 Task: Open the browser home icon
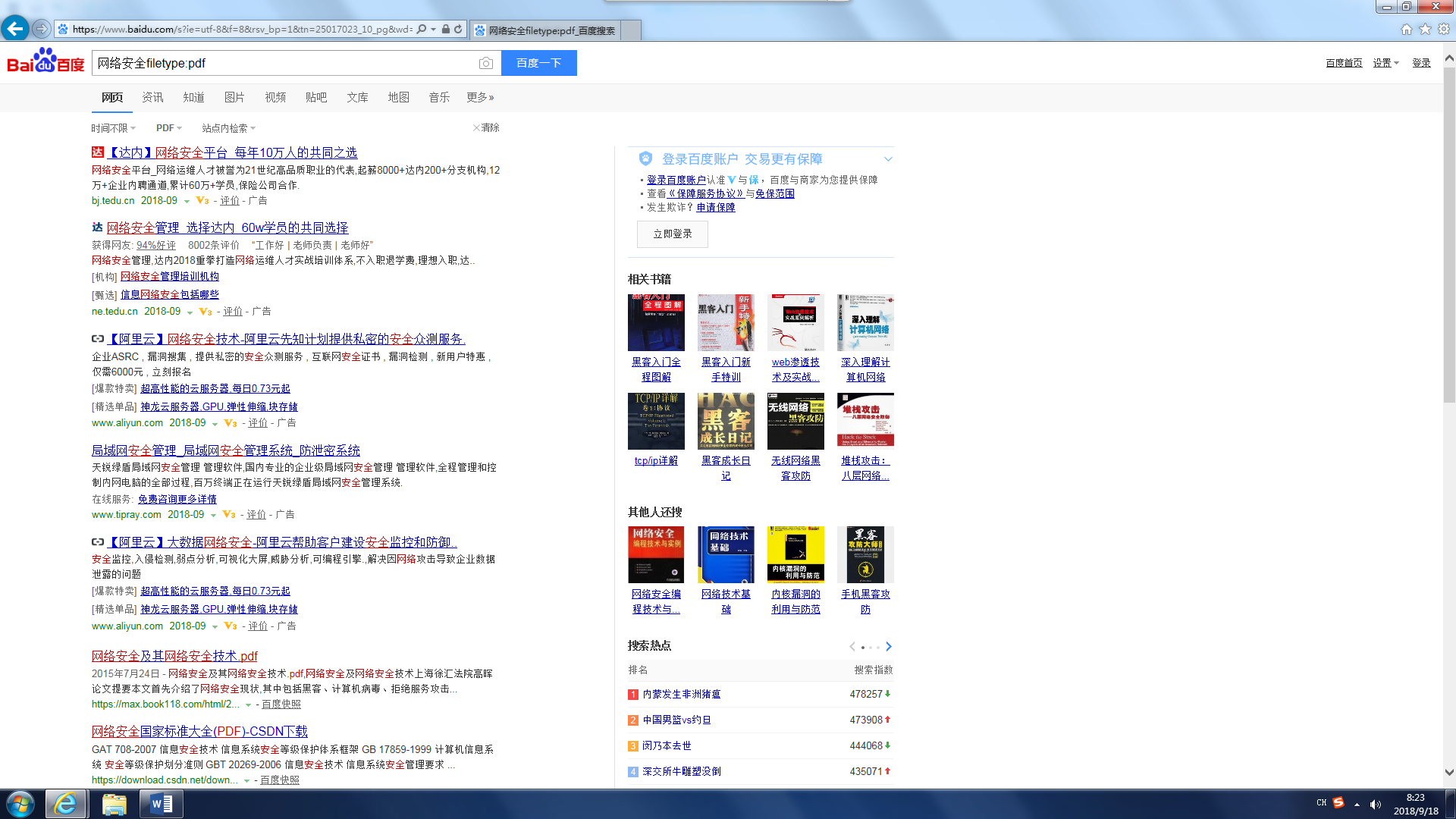click(1407, 29)
